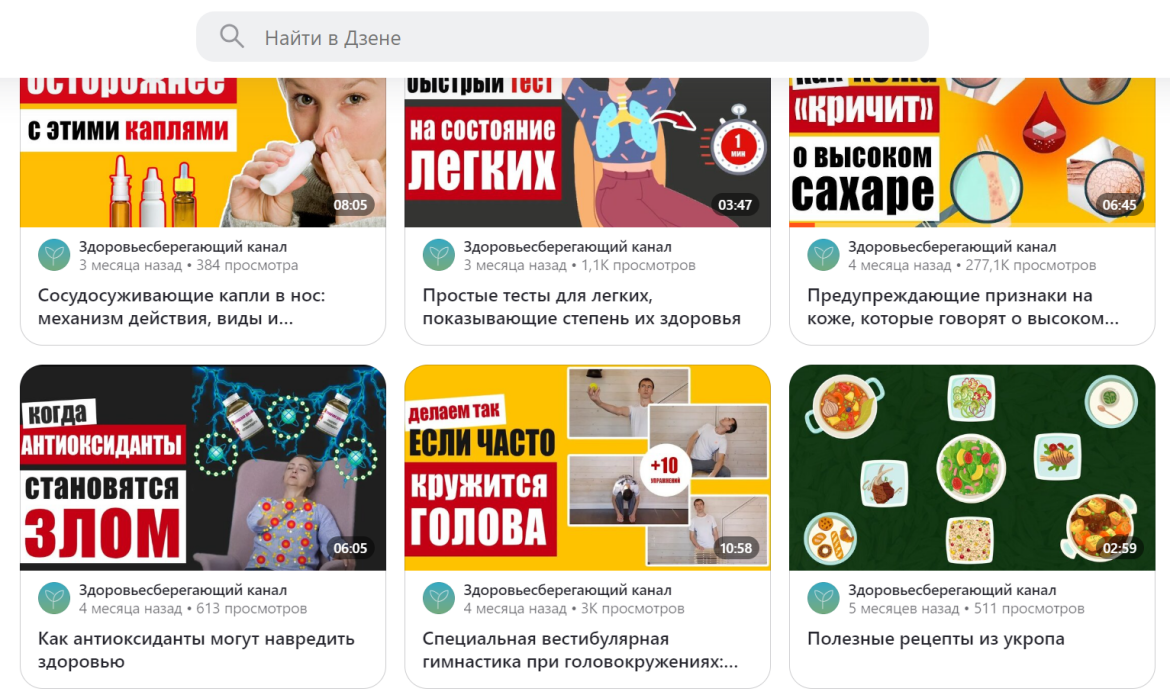Open the nasal drops video thumbnail
Viewport: 1170px width, 695px height.
click(203, 152)
